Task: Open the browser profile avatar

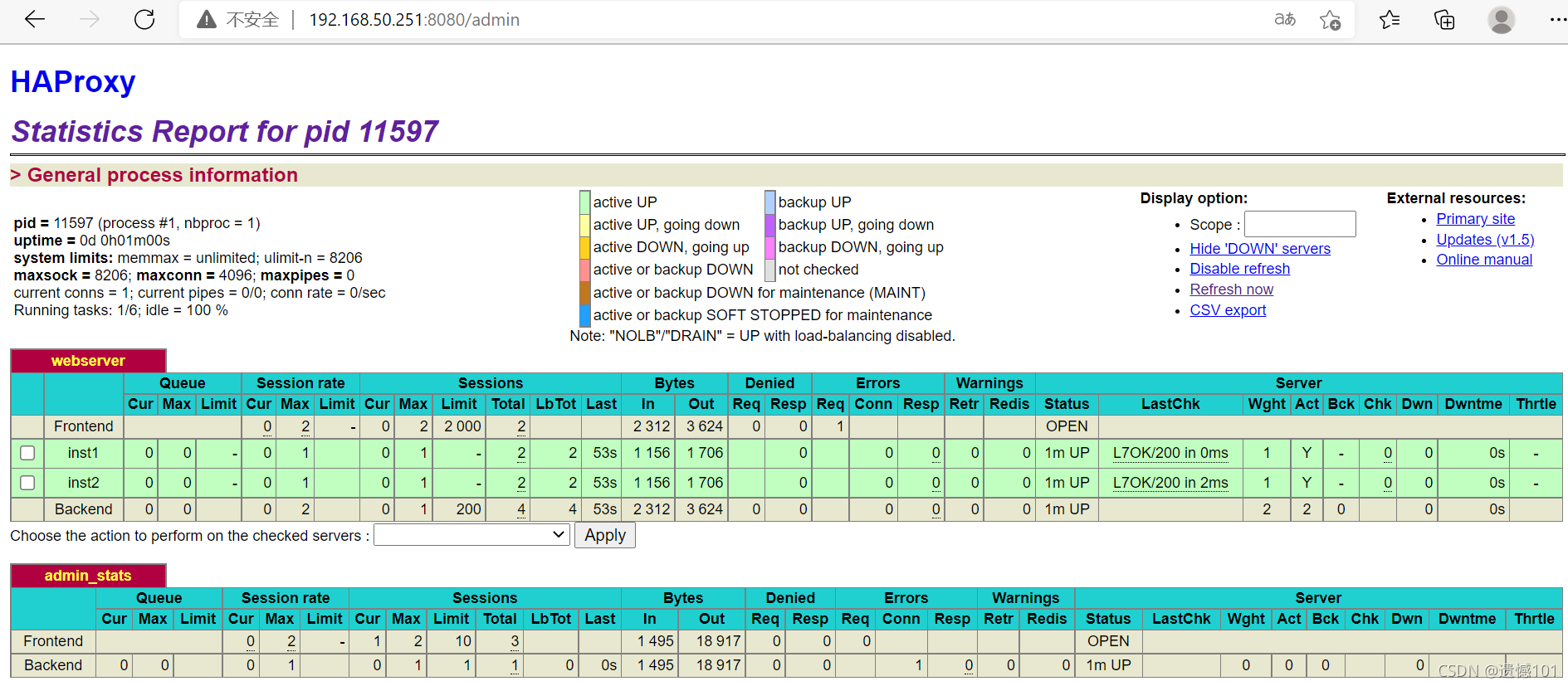Action: 1501,19
